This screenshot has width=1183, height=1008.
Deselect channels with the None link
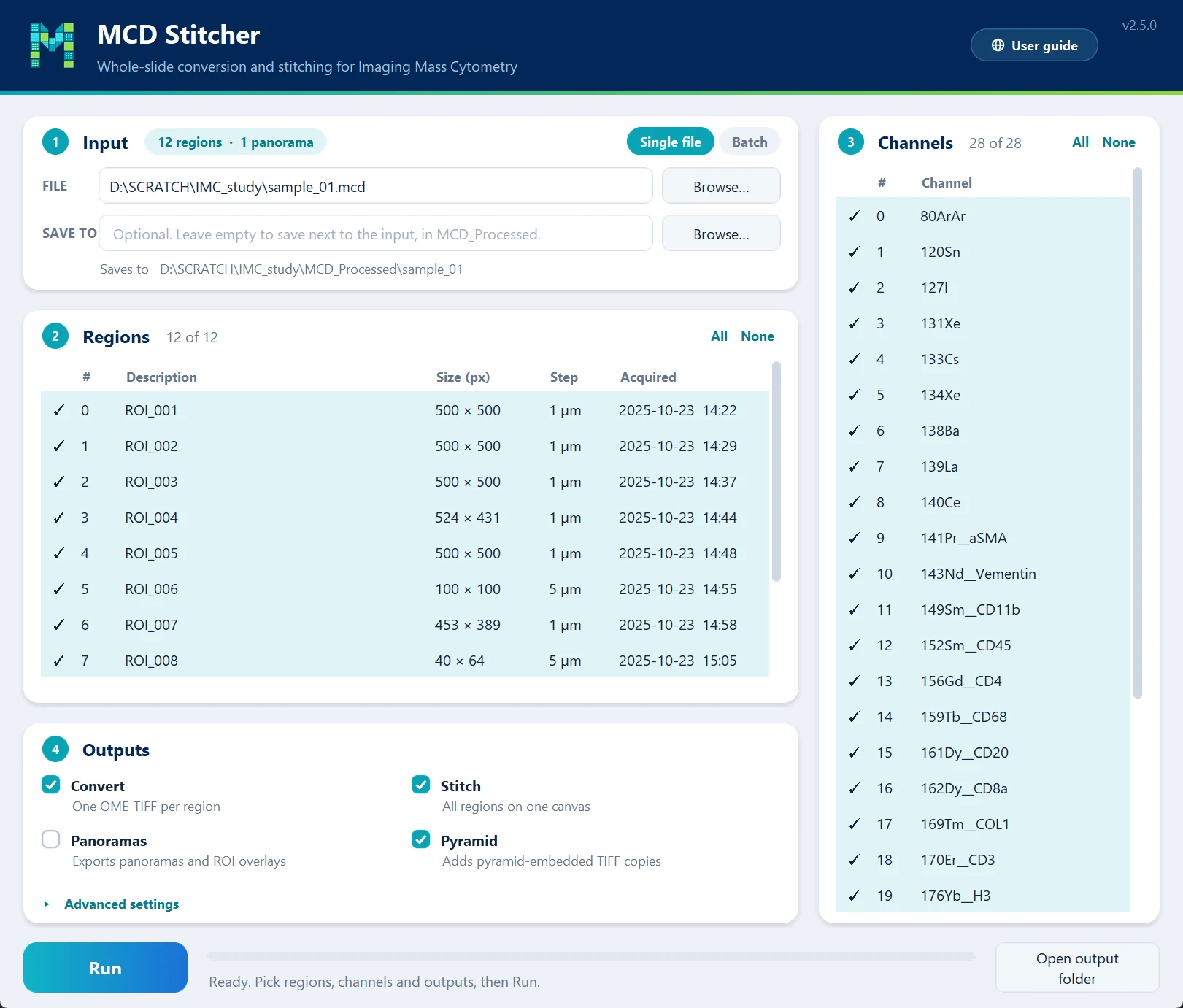tap(1119, 142)
